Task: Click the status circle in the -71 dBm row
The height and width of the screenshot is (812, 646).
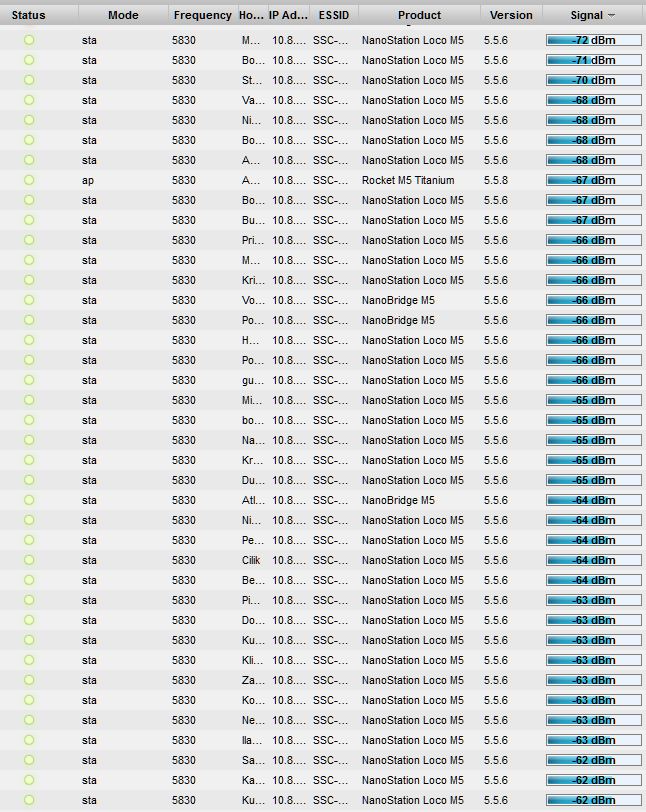Action: [x=29, y=60]
